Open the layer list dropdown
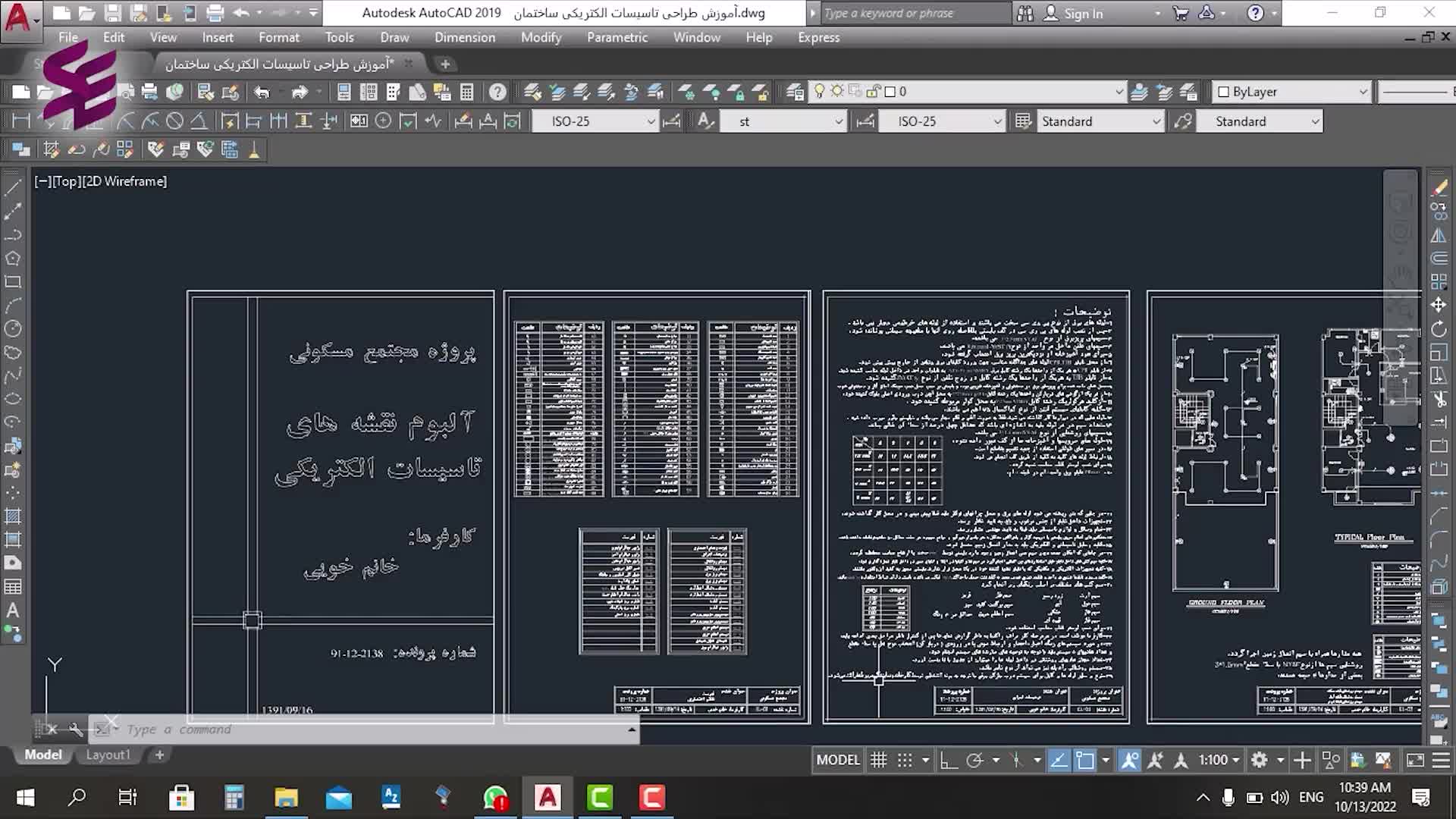This screenshot has height=819, width=1456. tap(1119, 92)
